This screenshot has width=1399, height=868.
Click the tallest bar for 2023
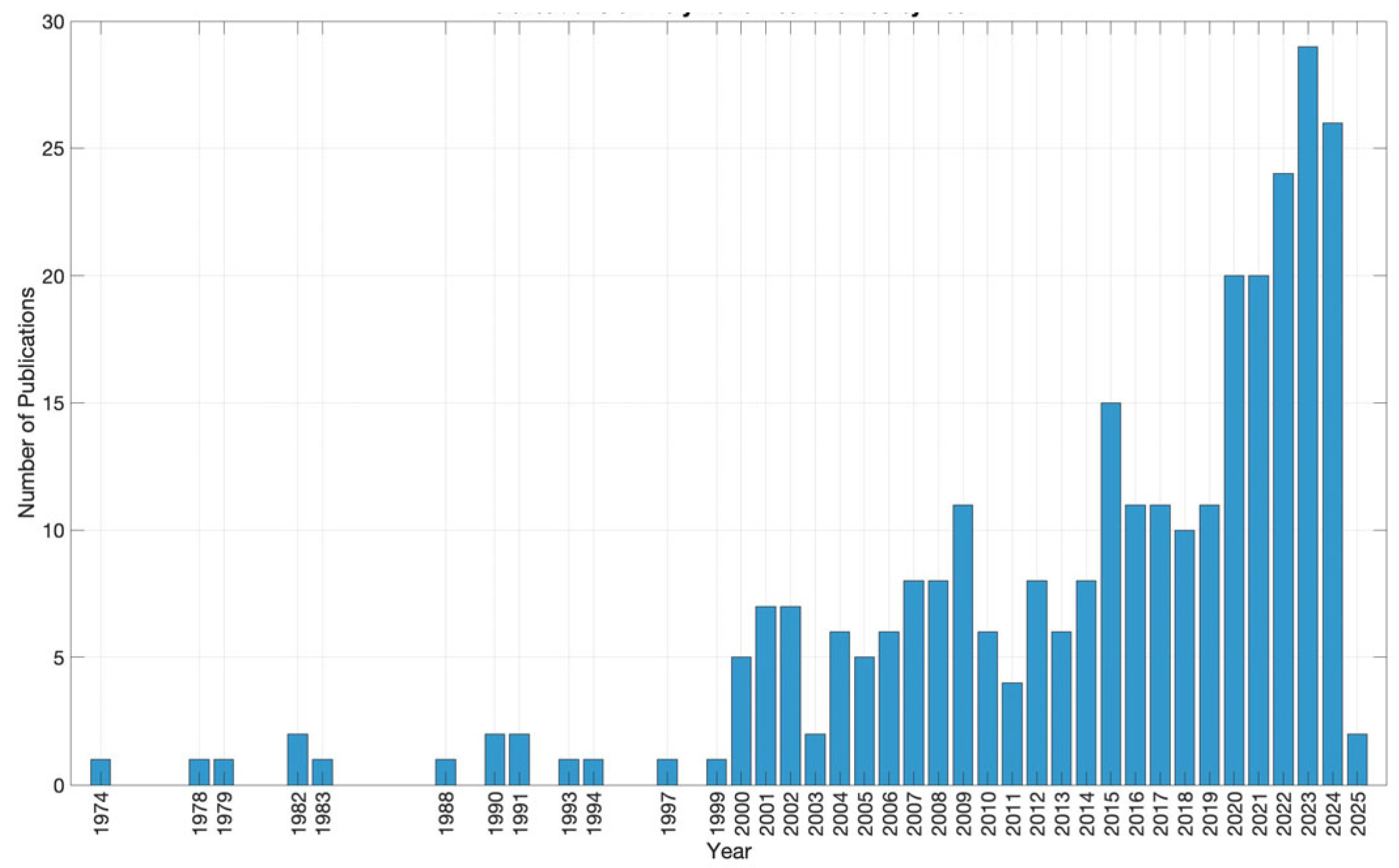pos(1308,415)
